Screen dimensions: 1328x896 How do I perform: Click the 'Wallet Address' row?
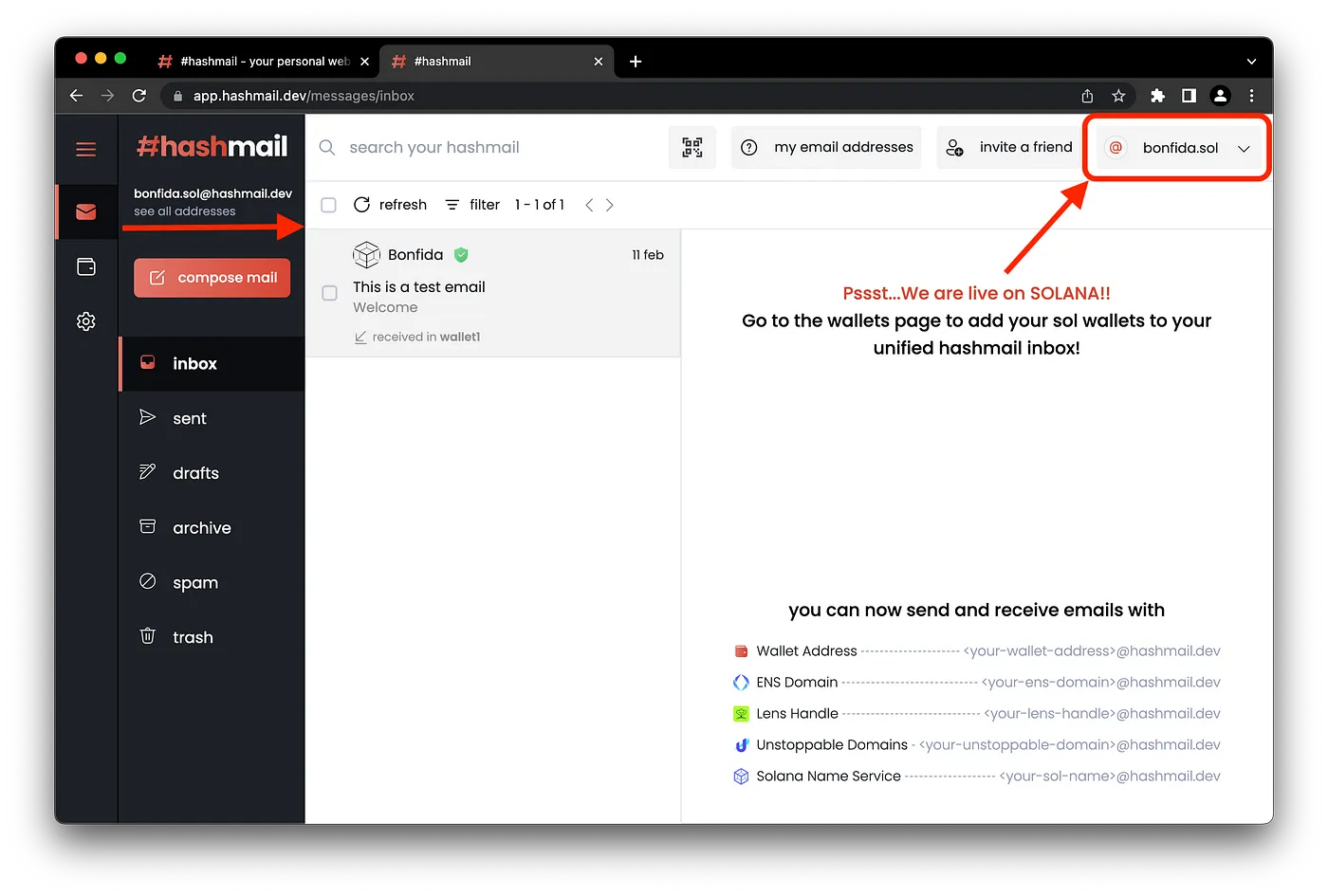(977, 651)
